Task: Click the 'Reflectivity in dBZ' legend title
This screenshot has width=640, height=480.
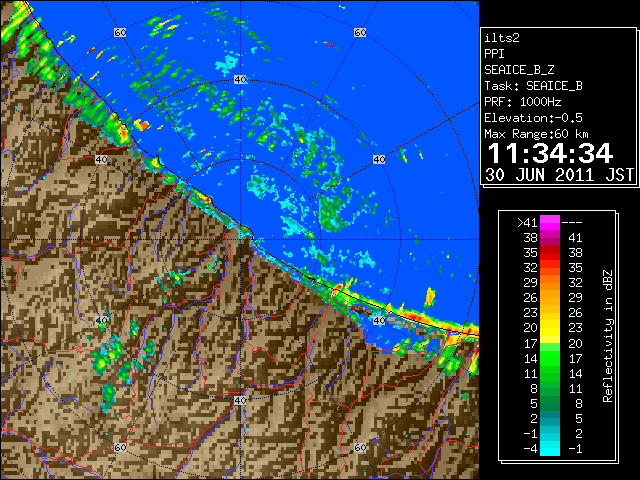Action: (x=608, y=336)
